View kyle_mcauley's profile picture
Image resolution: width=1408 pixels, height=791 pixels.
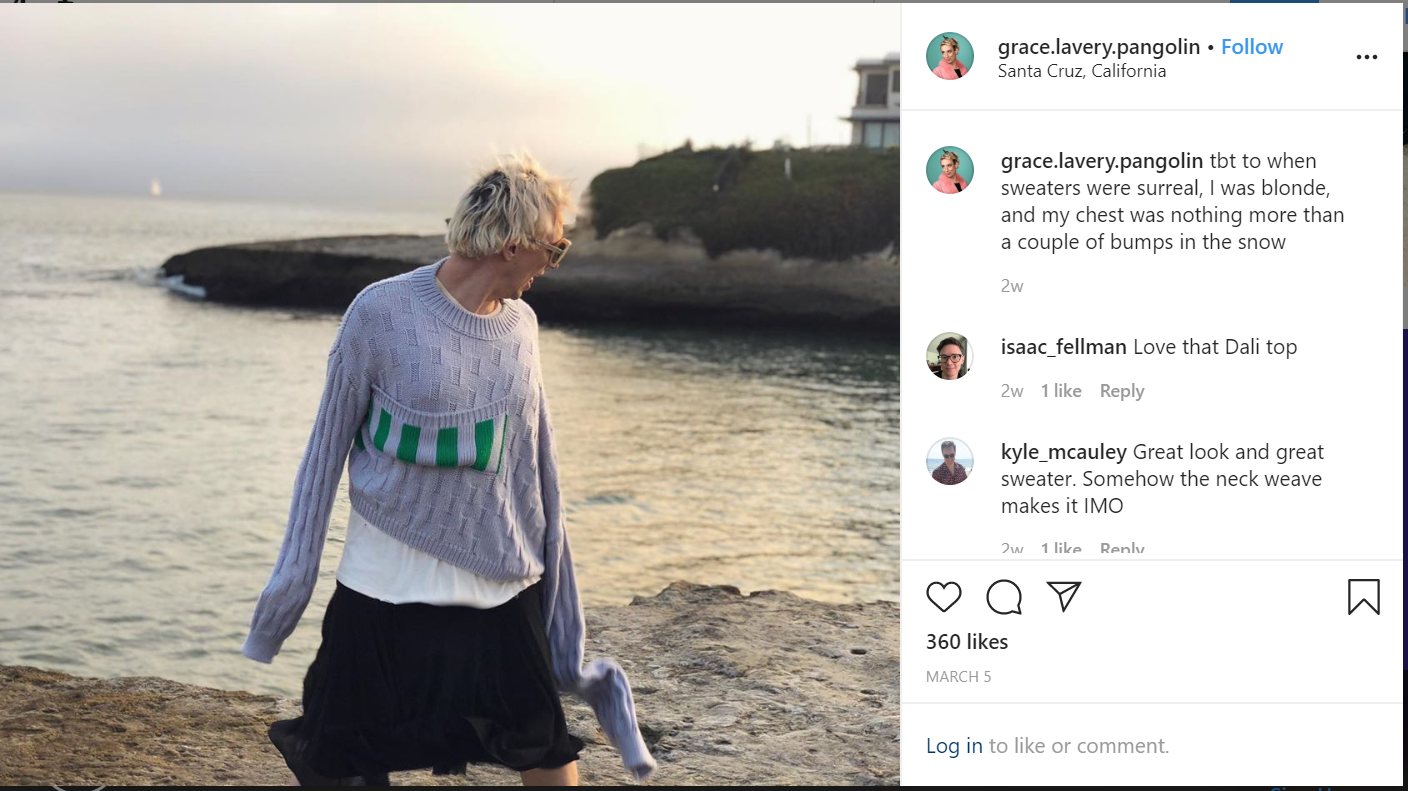point(950,461)
